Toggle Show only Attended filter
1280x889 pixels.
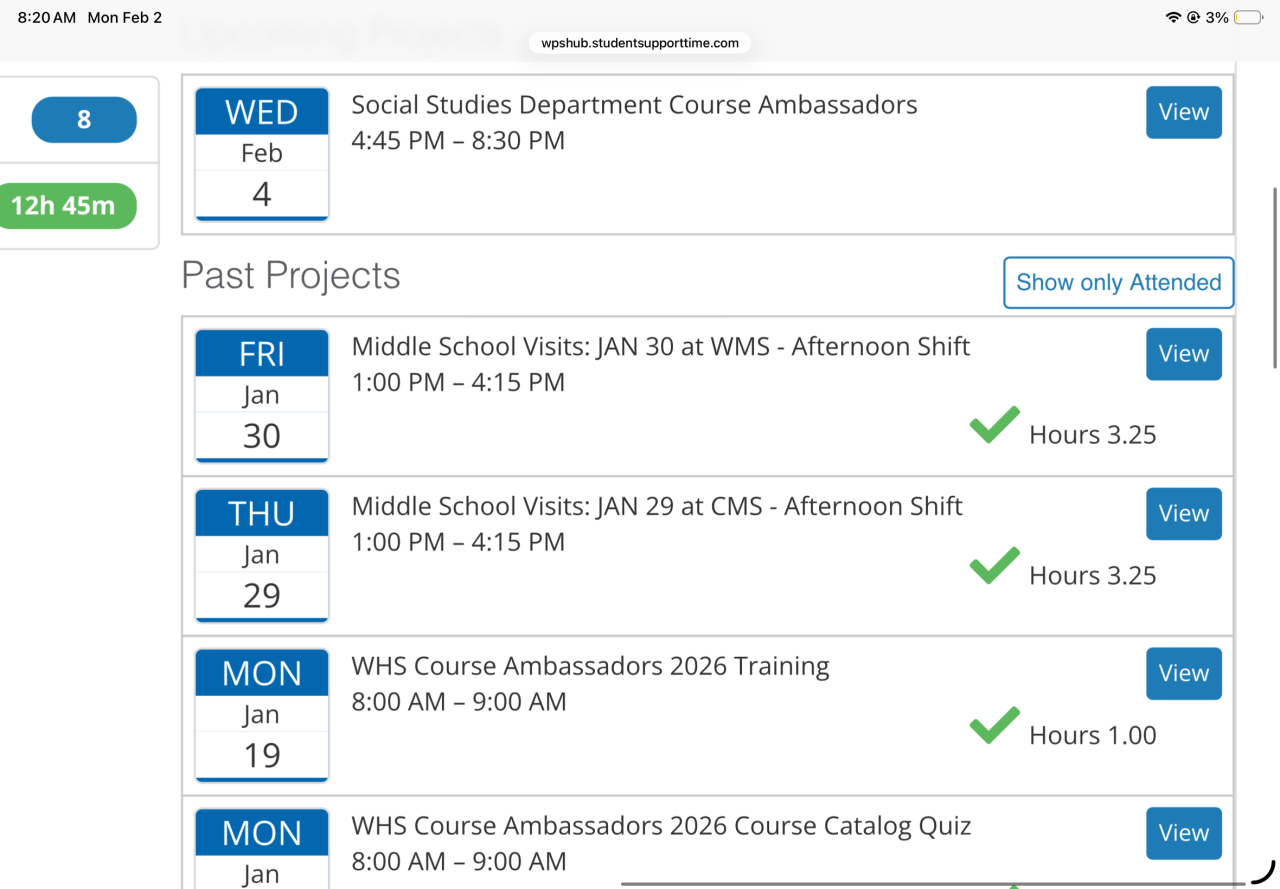pos(1118,283)
